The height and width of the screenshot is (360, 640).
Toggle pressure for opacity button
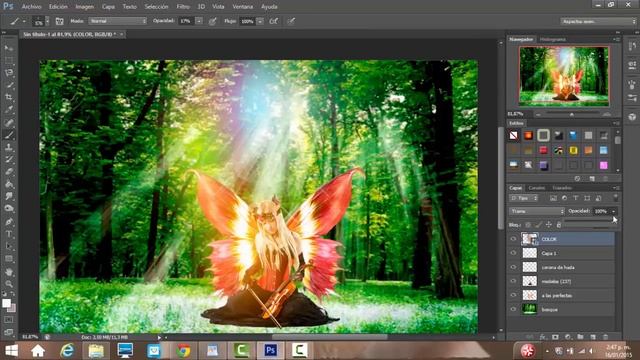[x=212, y=21]
